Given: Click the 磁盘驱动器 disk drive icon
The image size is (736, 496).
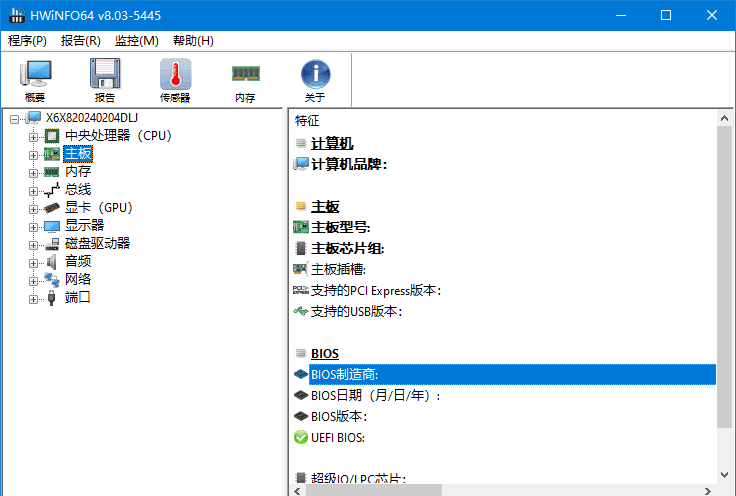Looking at the screenshot, I should pos(52,244).
